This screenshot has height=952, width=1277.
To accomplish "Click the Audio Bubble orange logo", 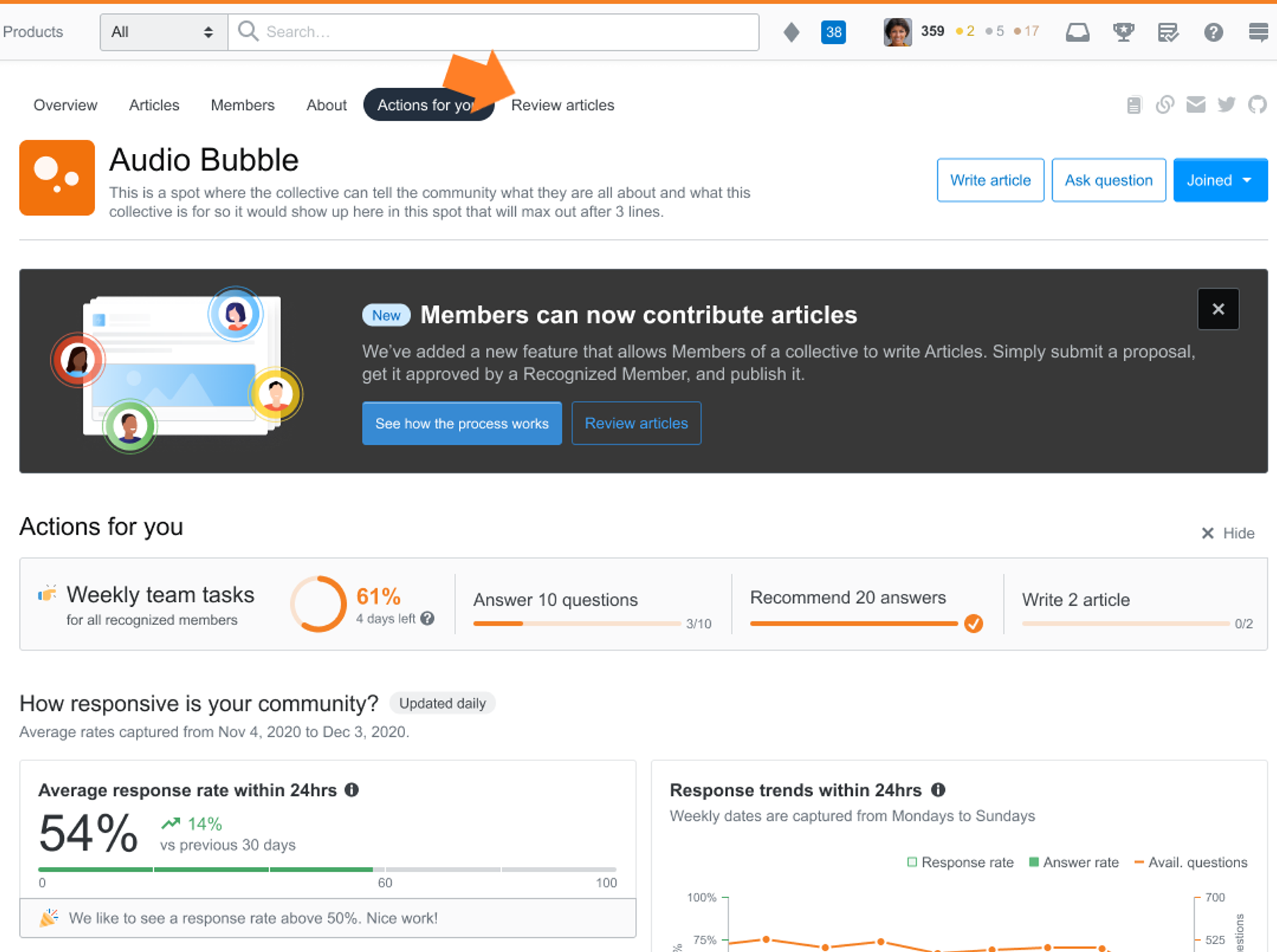I will tap(57, 177).
